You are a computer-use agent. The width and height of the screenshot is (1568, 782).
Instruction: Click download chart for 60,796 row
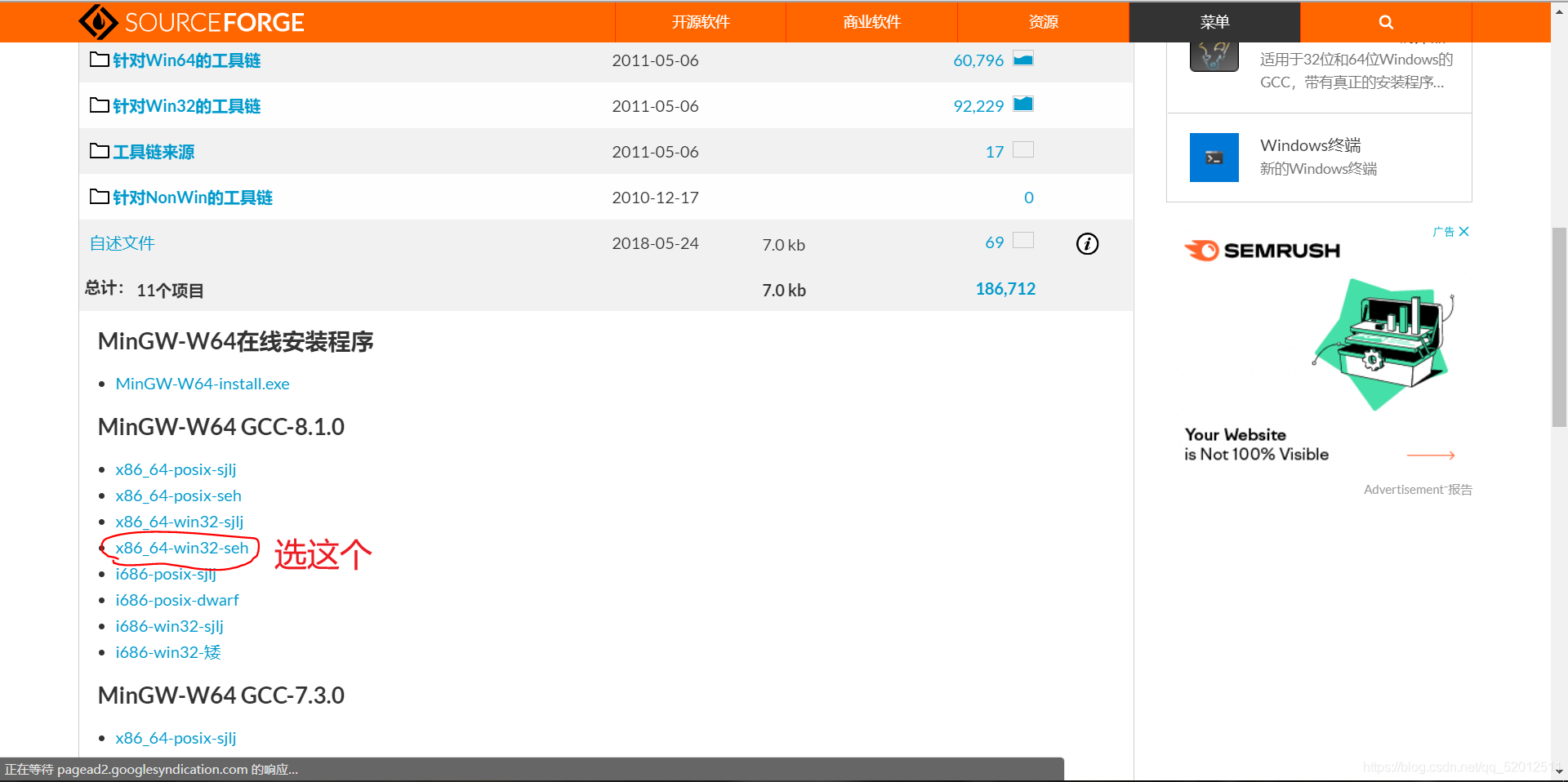[1023, 59]
